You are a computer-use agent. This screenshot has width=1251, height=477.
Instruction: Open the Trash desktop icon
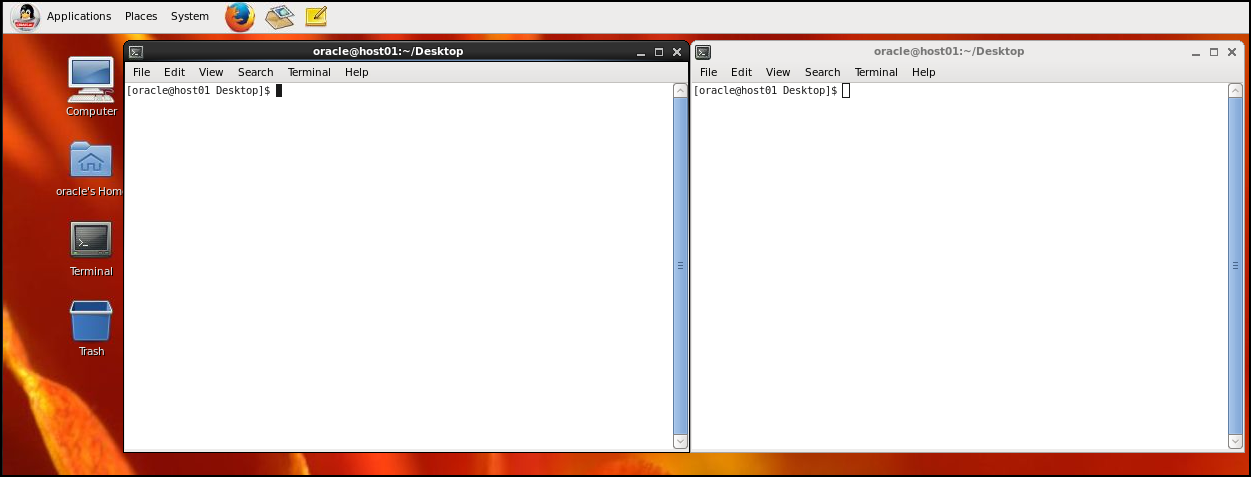click(x=91, y=321)
